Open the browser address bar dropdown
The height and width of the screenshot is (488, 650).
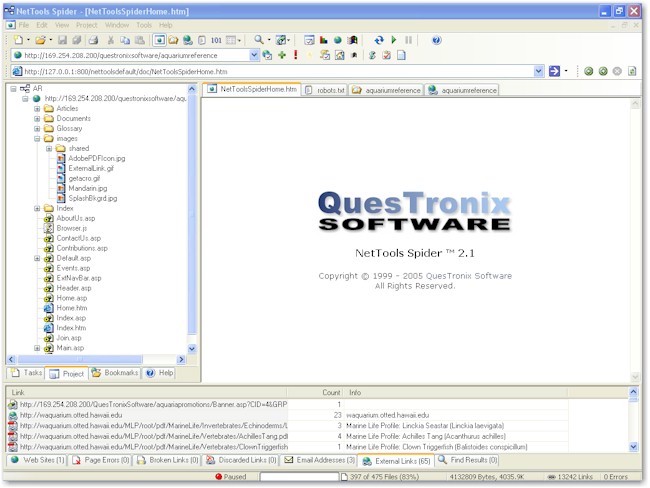click(538, 71)
